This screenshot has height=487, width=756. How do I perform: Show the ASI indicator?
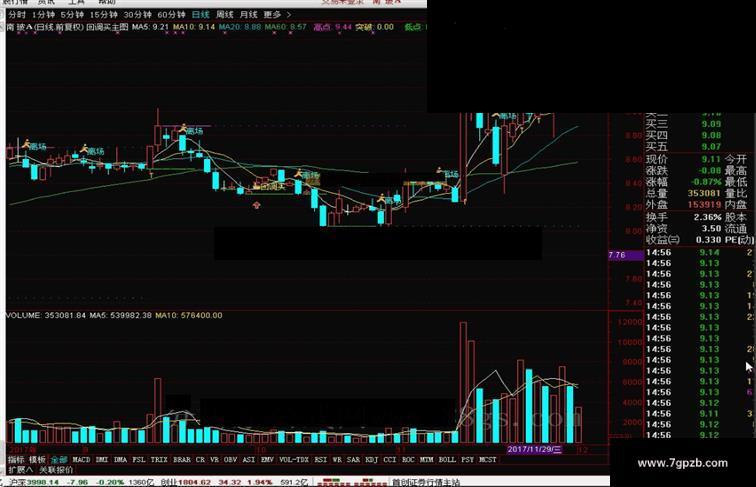(x=249, y=460)
